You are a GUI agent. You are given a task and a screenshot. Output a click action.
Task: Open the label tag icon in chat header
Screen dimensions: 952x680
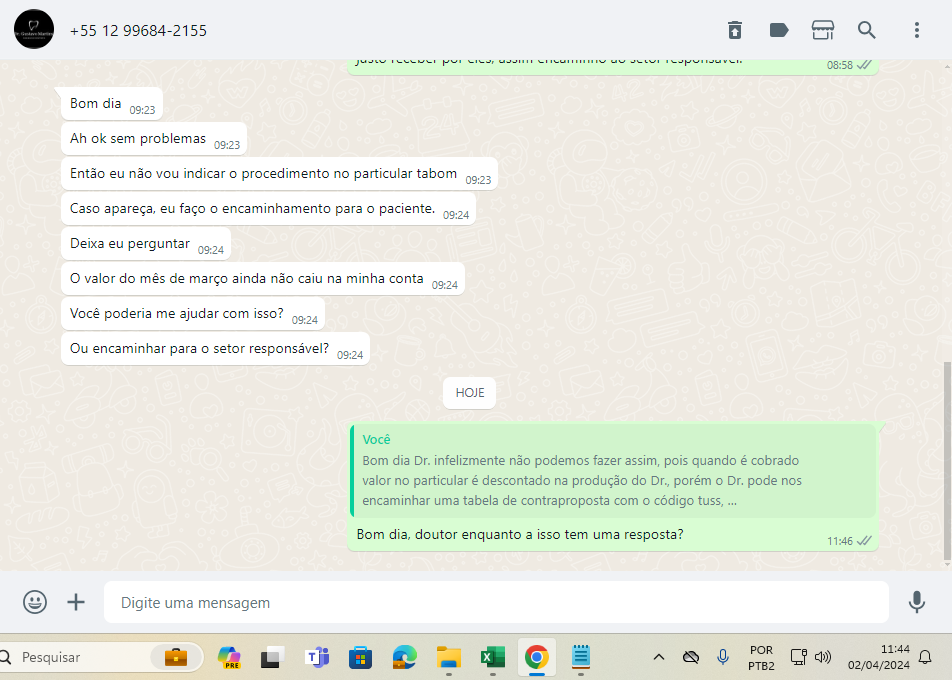[x=778, y=30]
